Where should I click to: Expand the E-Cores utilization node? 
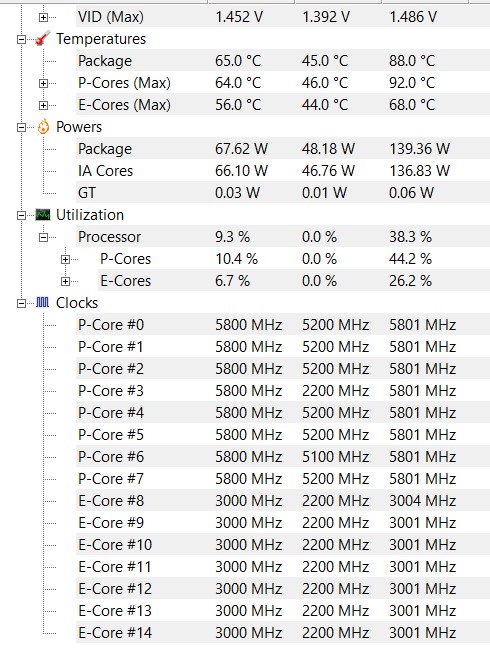(x=65, y=281)
